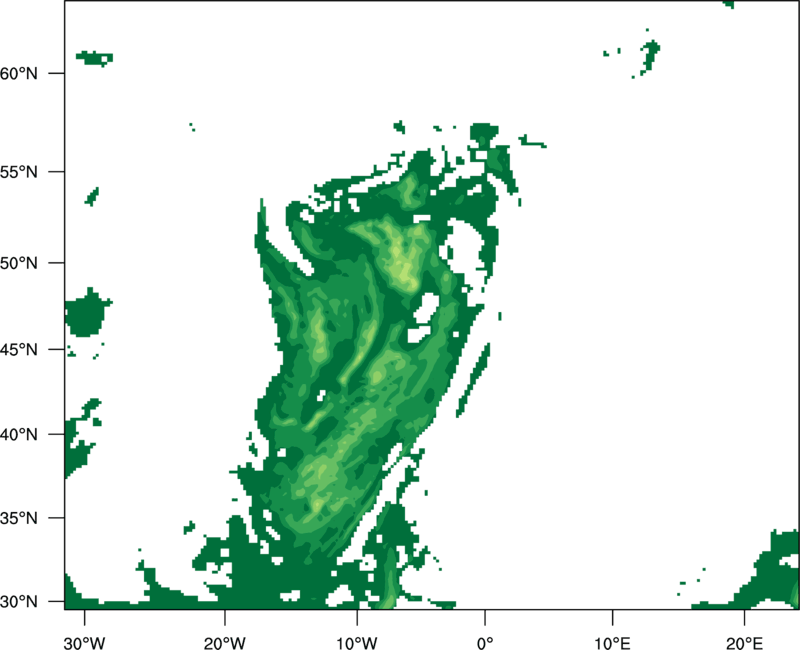Screen dimensions: 800x650
Task: Click the 30°N latitude label
Action: click(x=19, y=602)
